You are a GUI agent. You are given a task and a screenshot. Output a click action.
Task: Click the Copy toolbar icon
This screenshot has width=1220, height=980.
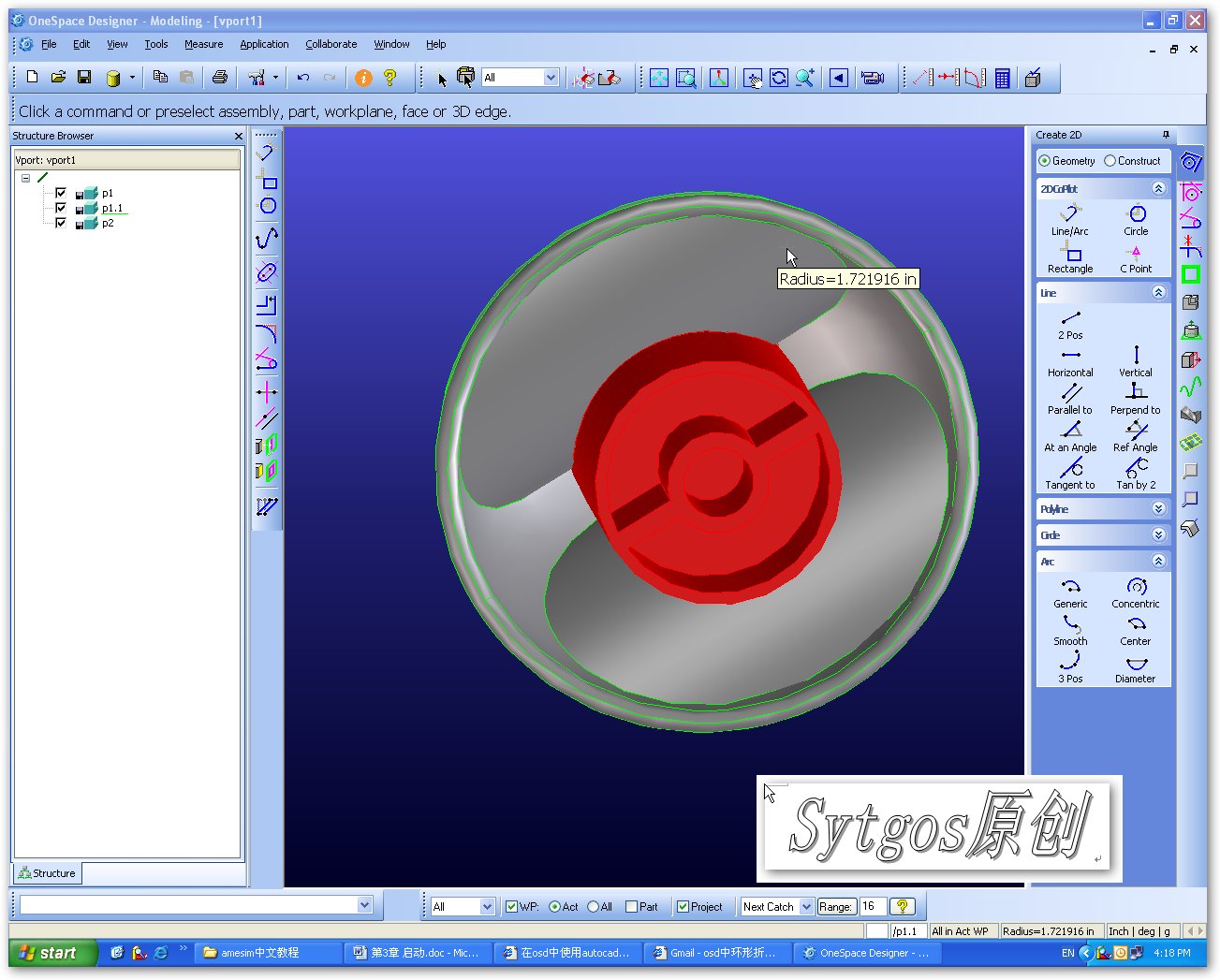point(160,78)
